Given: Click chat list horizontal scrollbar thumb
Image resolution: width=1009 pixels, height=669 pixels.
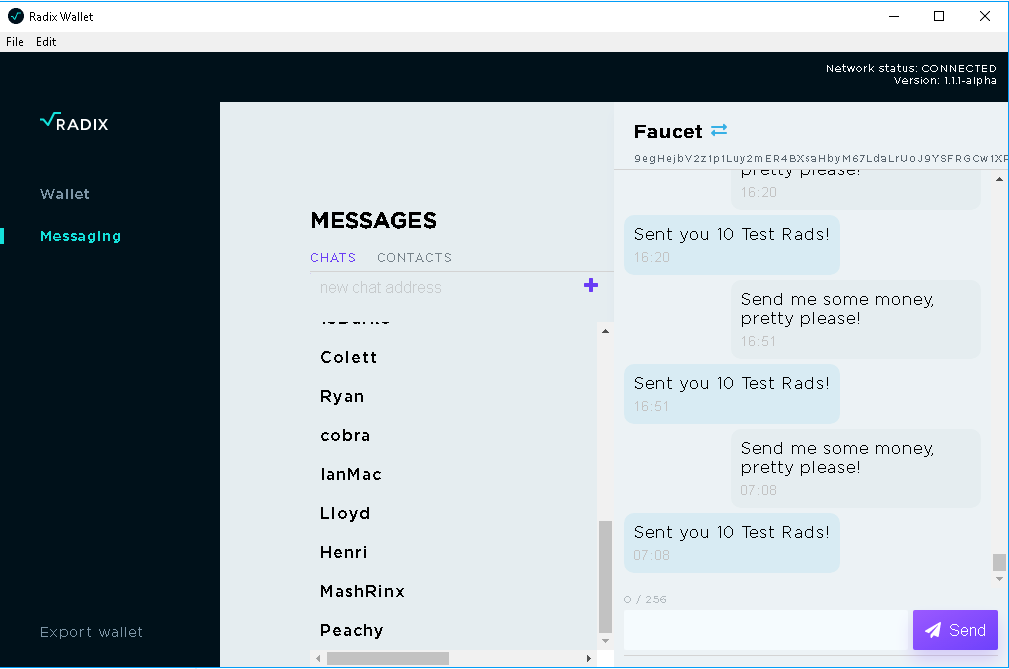Looking at the screenshot, I should click(x=387, y=658).
